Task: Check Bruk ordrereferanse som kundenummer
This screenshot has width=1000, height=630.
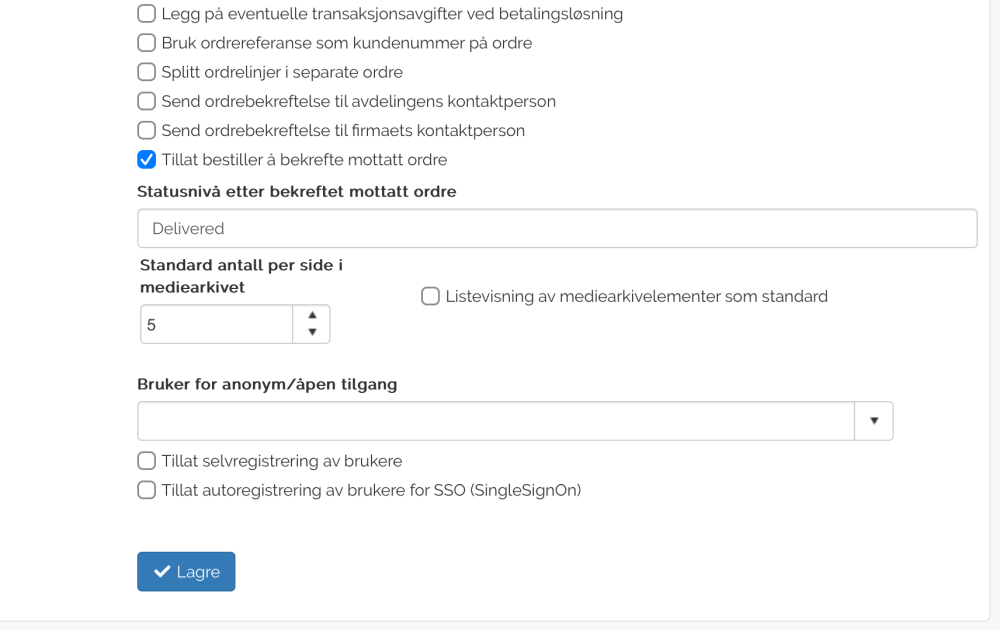Action: pyautogui.click(x=147, y=43)
